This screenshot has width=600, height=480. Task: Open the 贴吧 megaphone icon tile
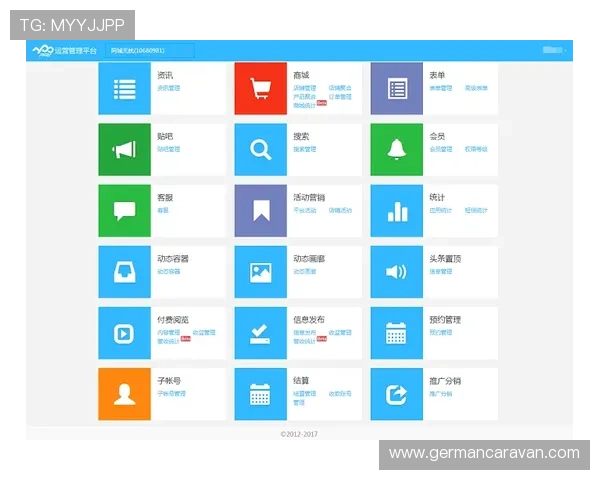coord(124,150)
